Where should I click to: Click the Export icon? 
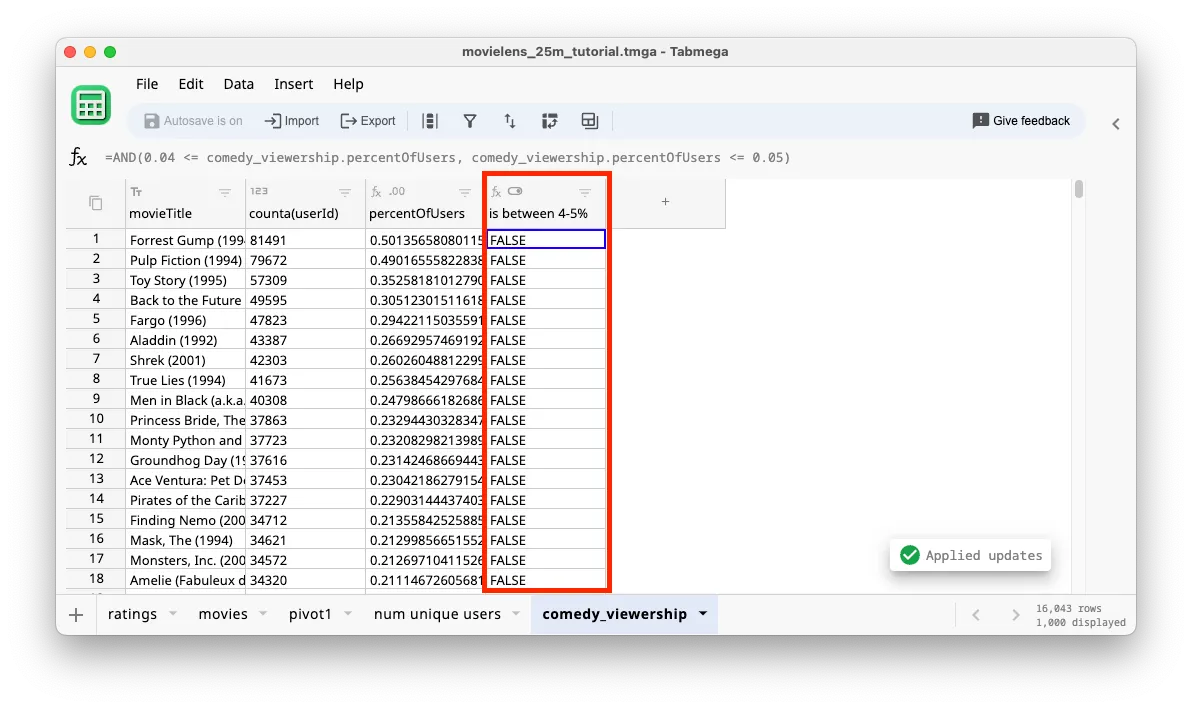pos(368,120)
